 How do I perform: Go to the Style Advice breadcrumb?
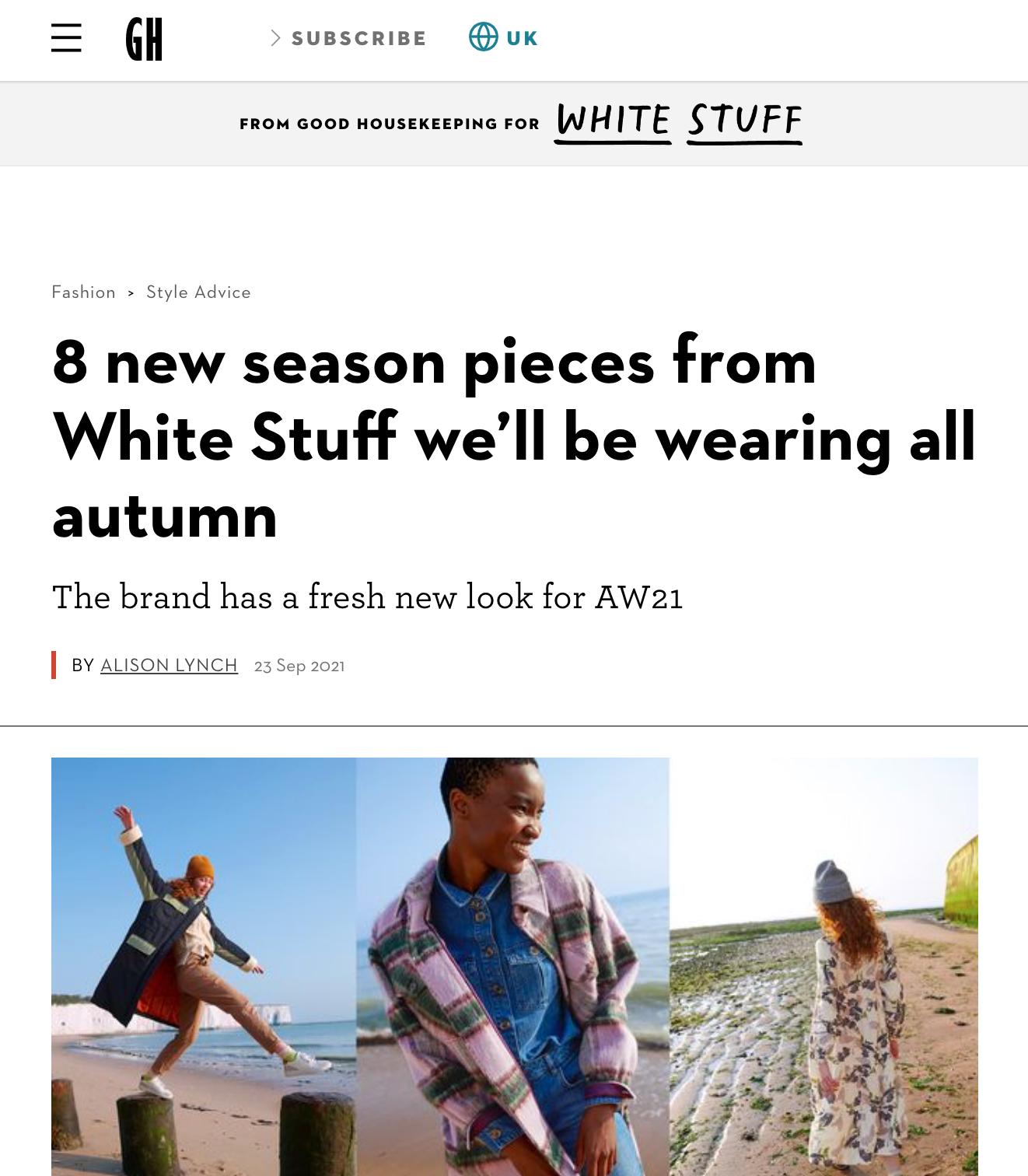click(x=198, y=292)
